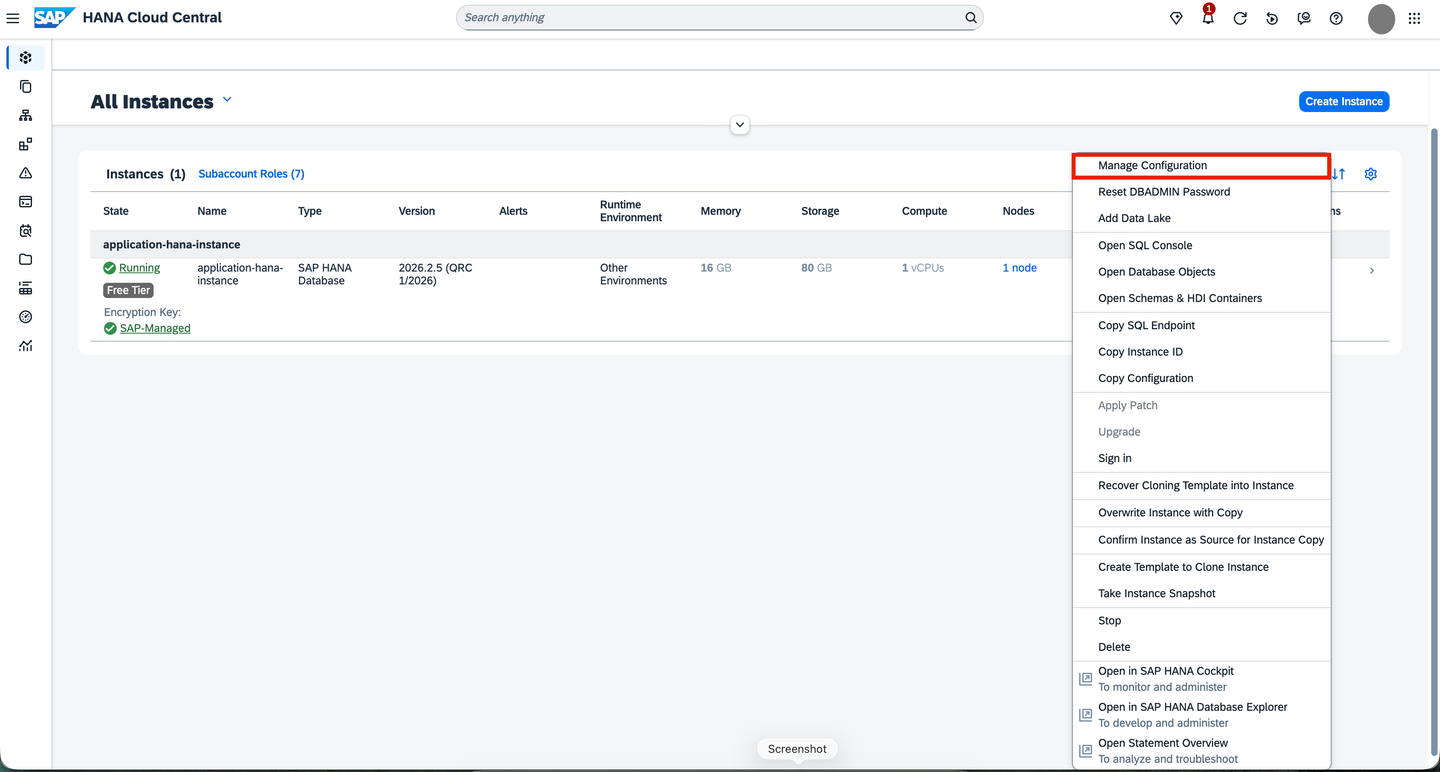Click the 80 GB storage value
The width and height of the screenshot is (1440, 772).
[816, 268]
